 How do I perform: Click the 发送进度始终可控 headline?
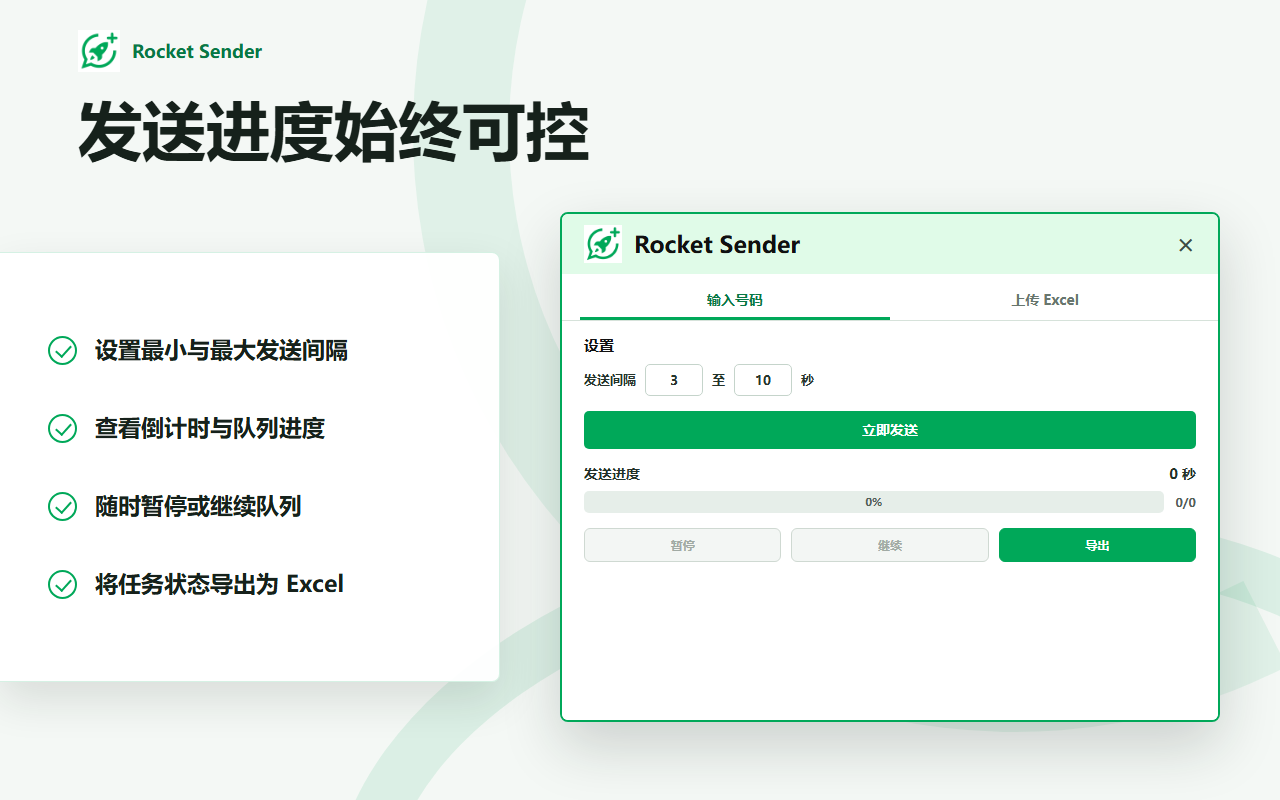pos(334,131)
